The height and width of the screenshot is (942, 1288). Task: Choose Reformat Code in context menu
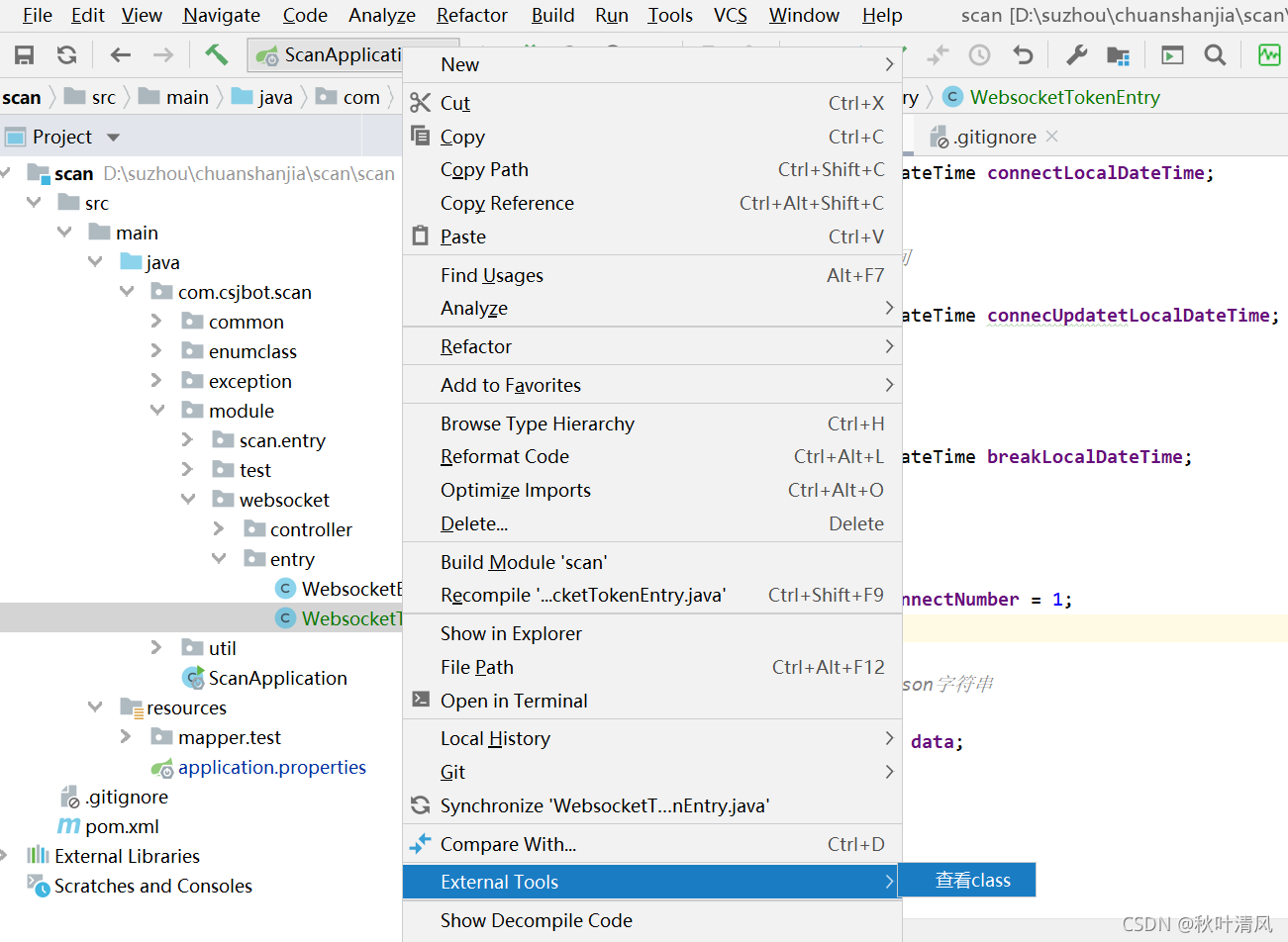pyautogui.click(x=652, y=457)
